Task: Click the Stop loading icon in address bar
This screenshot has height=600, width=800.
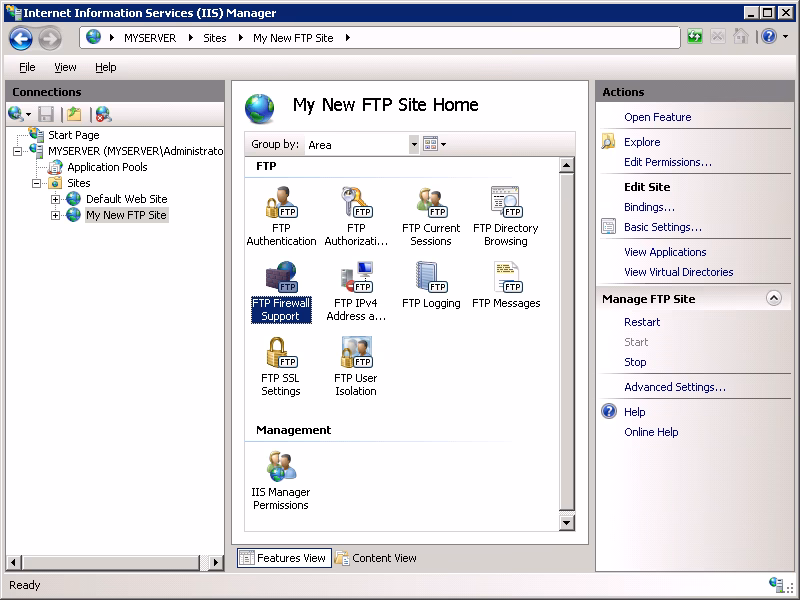Action: click(717, 36)
